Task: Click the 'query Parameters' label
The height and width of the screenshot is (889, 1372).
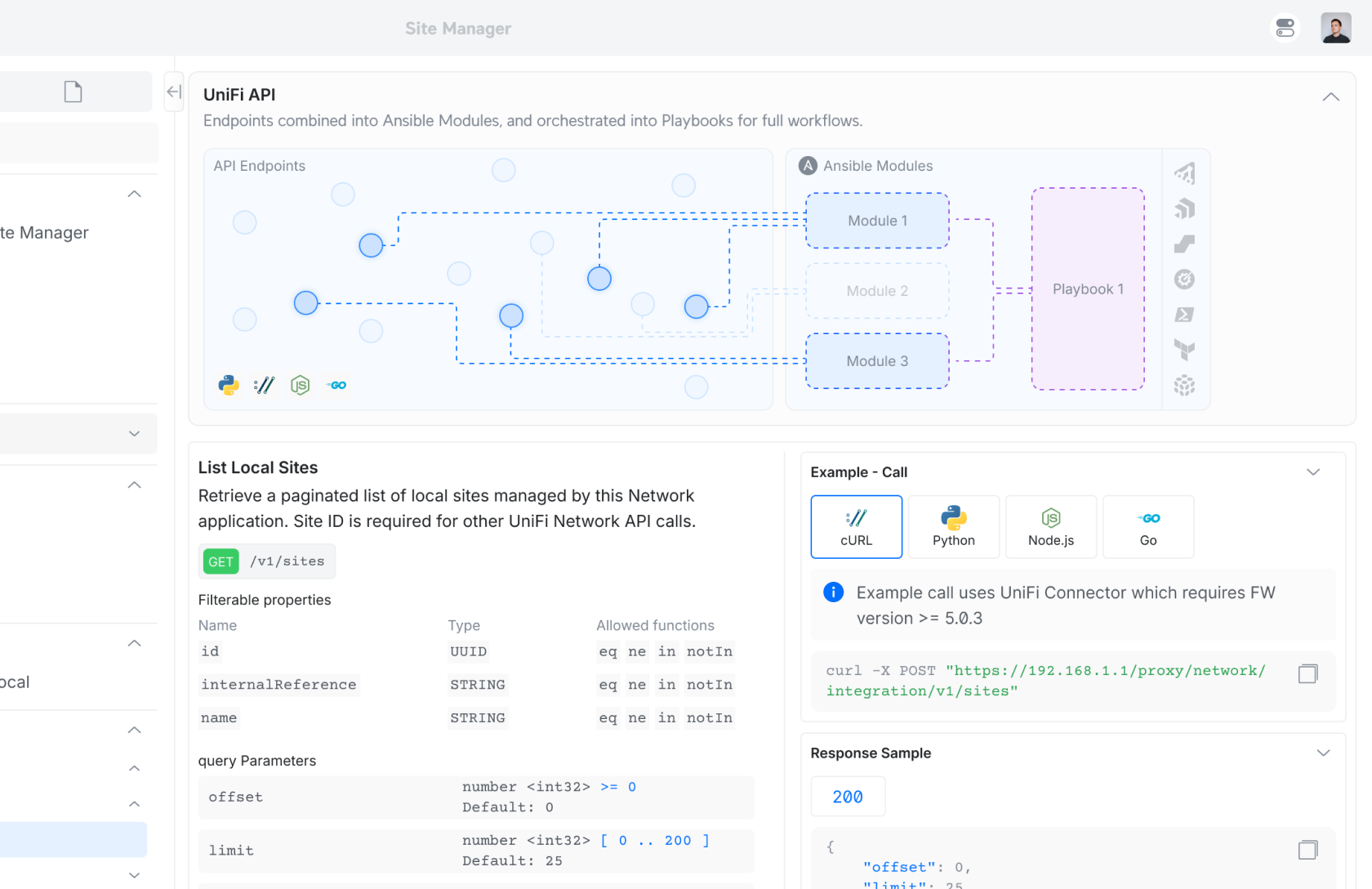Action: click(x=257, y=761)
